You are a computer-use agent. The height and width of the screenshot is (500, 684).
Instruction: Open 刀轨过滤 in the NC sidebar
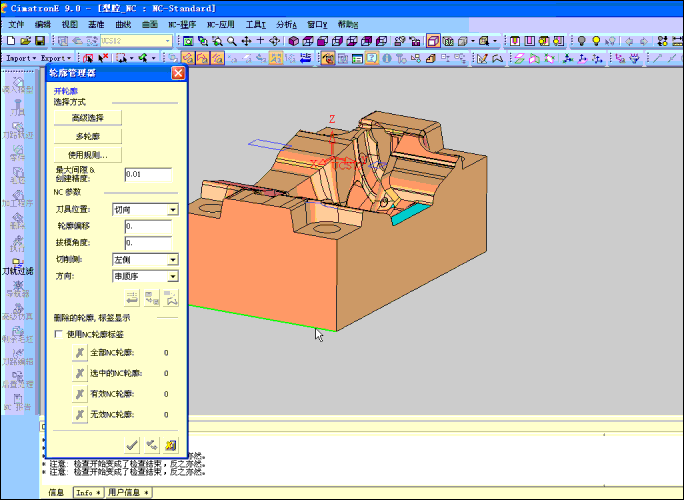[17, 266]
